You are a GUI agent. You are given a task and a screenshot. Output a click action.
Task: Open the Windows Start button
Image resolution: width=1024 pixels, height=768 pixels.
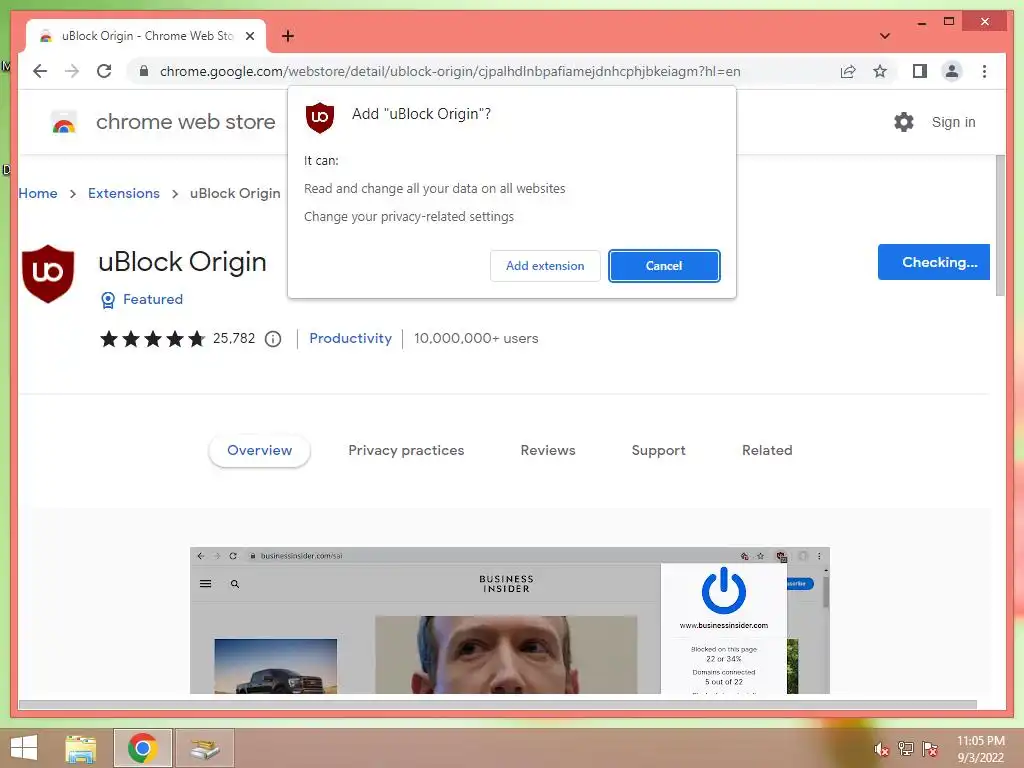(x=24, y=748)
